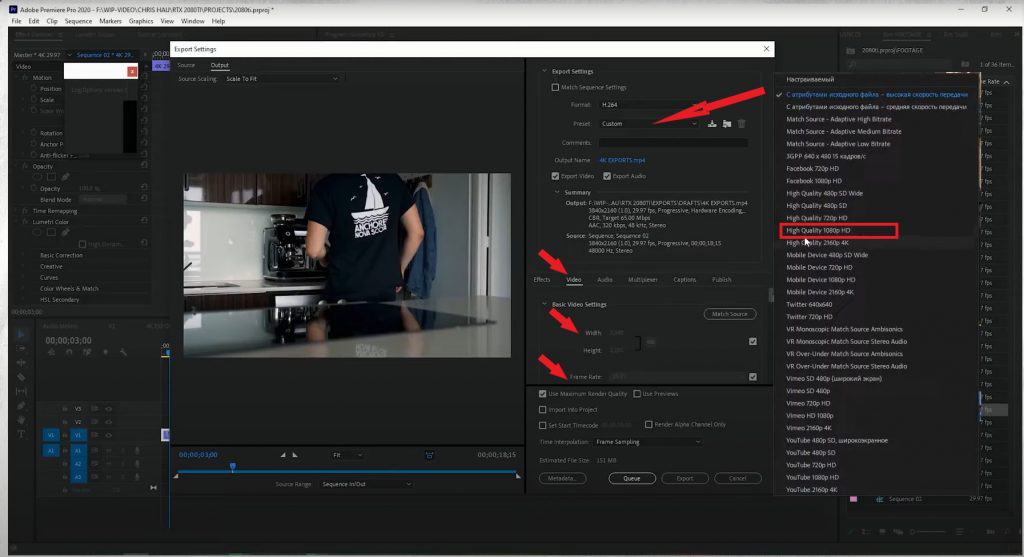This screenshot has height=557, width=1024.
Task: Switch to the Publish tab
Action: pos(722,279)
